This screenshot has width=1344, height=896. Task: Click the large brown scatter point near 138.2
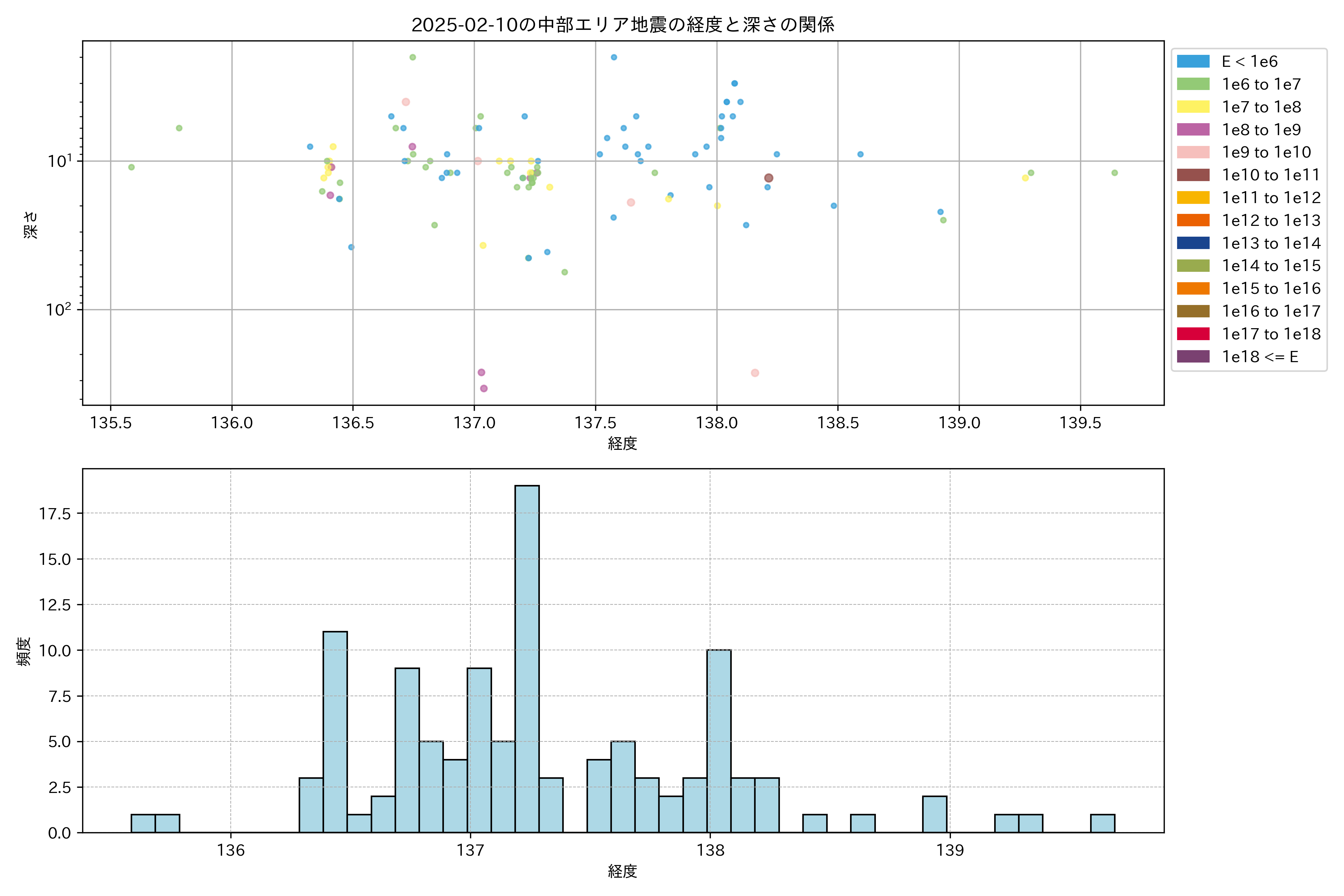pos(769,178)
